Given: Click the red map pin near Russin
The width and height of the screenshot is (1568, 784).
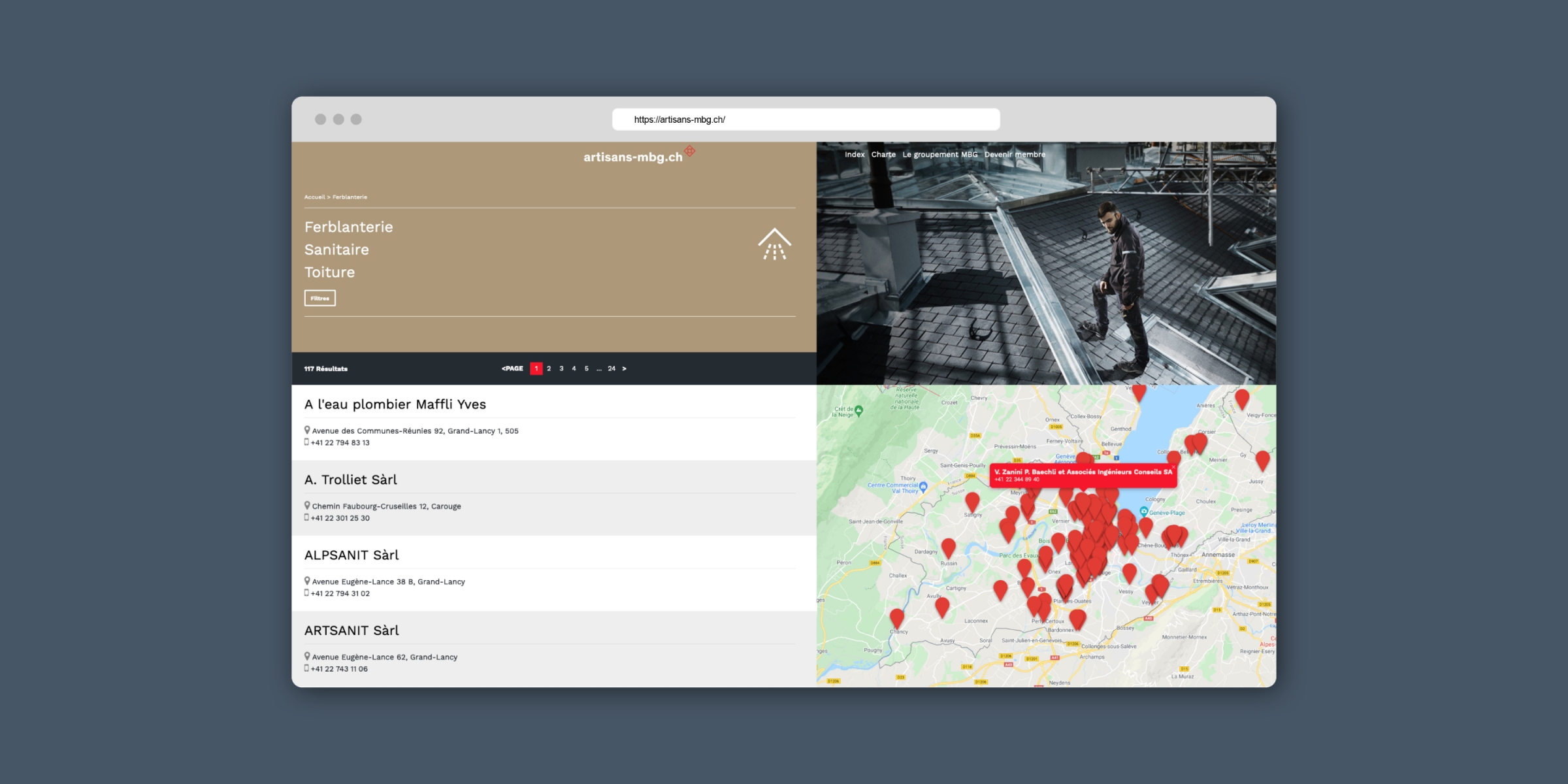Looking at the screenshot, I should point(948,547).
